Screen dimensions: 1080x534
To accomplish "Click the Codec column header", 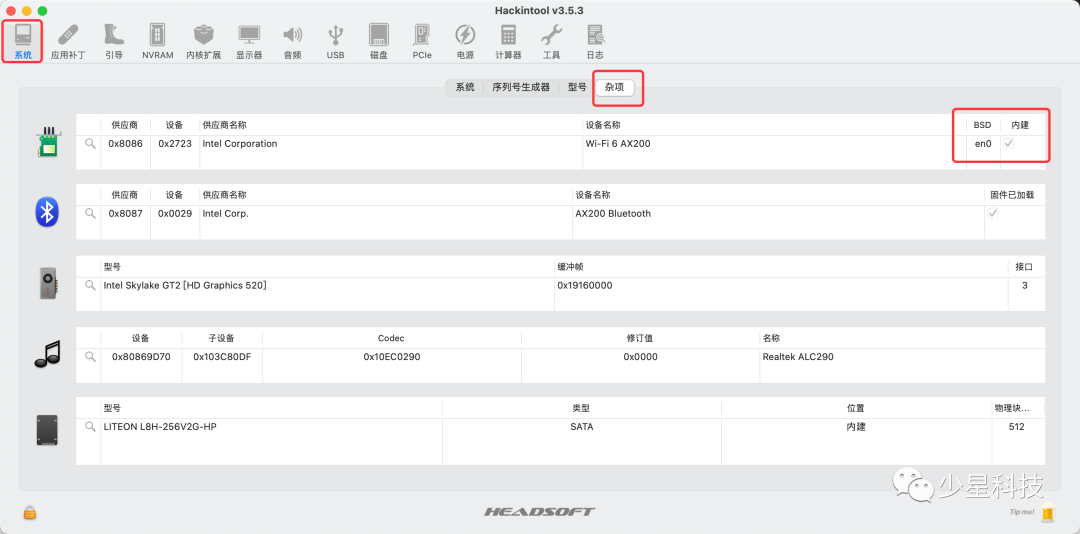I will (x=391, y=338).
